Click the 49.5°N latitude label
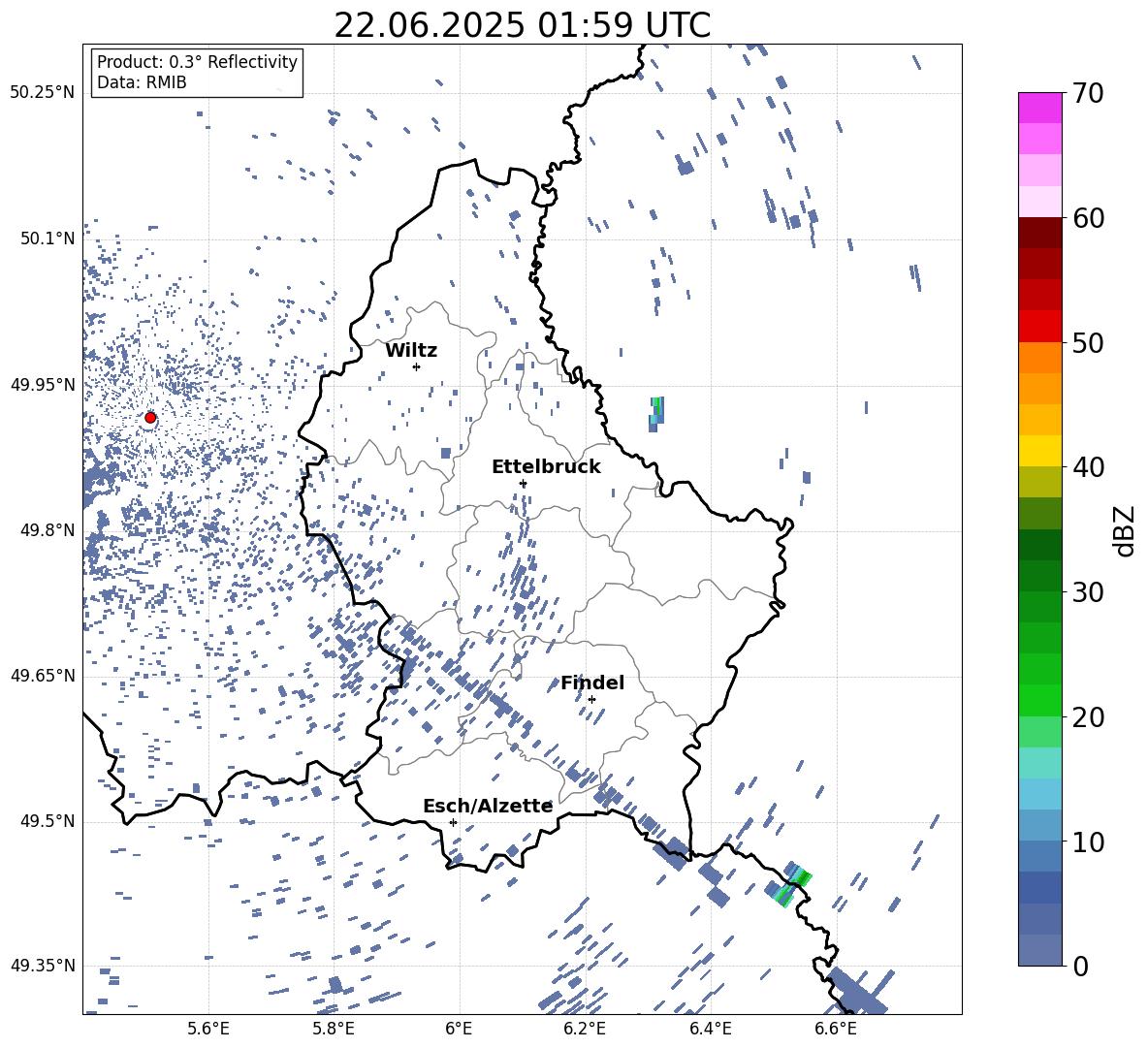This screenshot has height=1048, width=1148. pyautogui.click(x=48, y=821)
